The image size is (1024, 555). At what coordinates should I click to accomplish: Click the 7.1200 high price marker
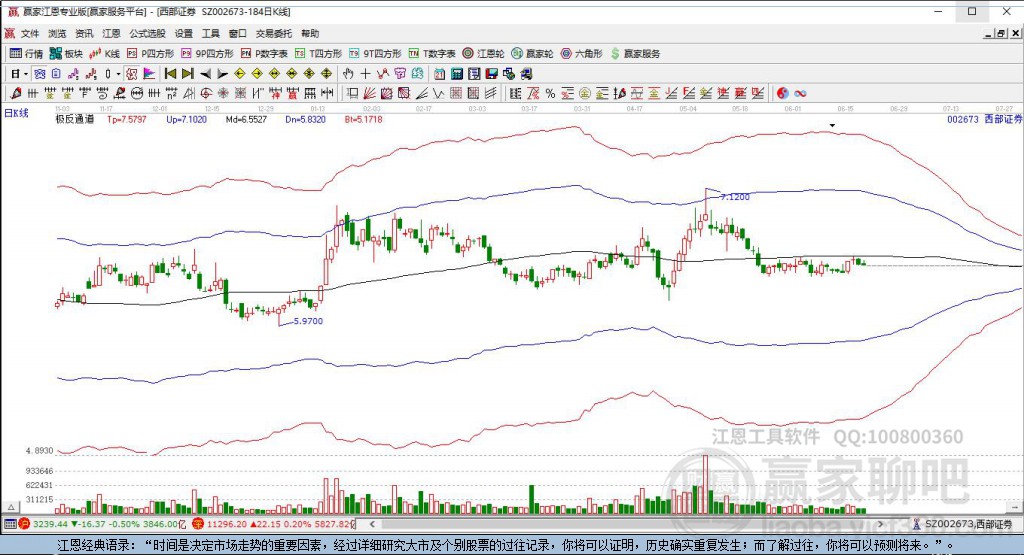click(735, 197)
